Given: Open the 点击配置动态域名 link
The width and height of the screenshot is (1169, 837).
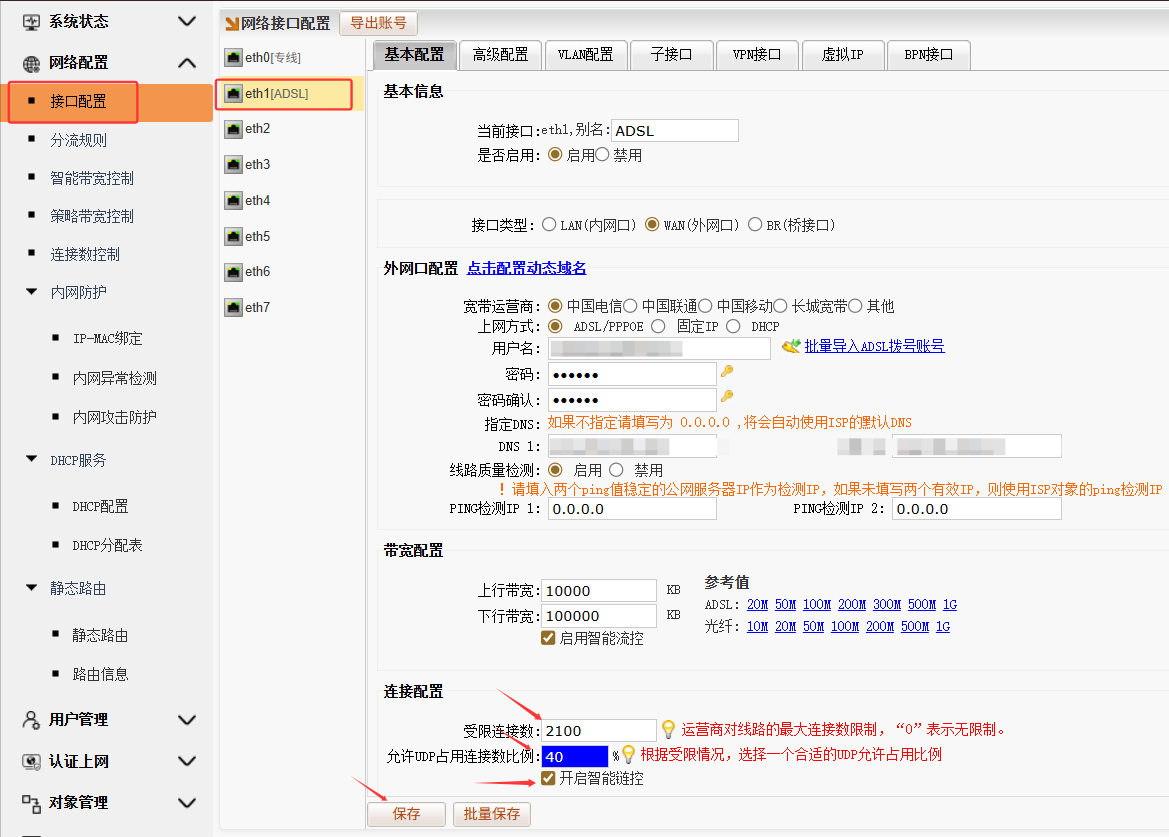Looking at the screenshot, I should [526, 268].
